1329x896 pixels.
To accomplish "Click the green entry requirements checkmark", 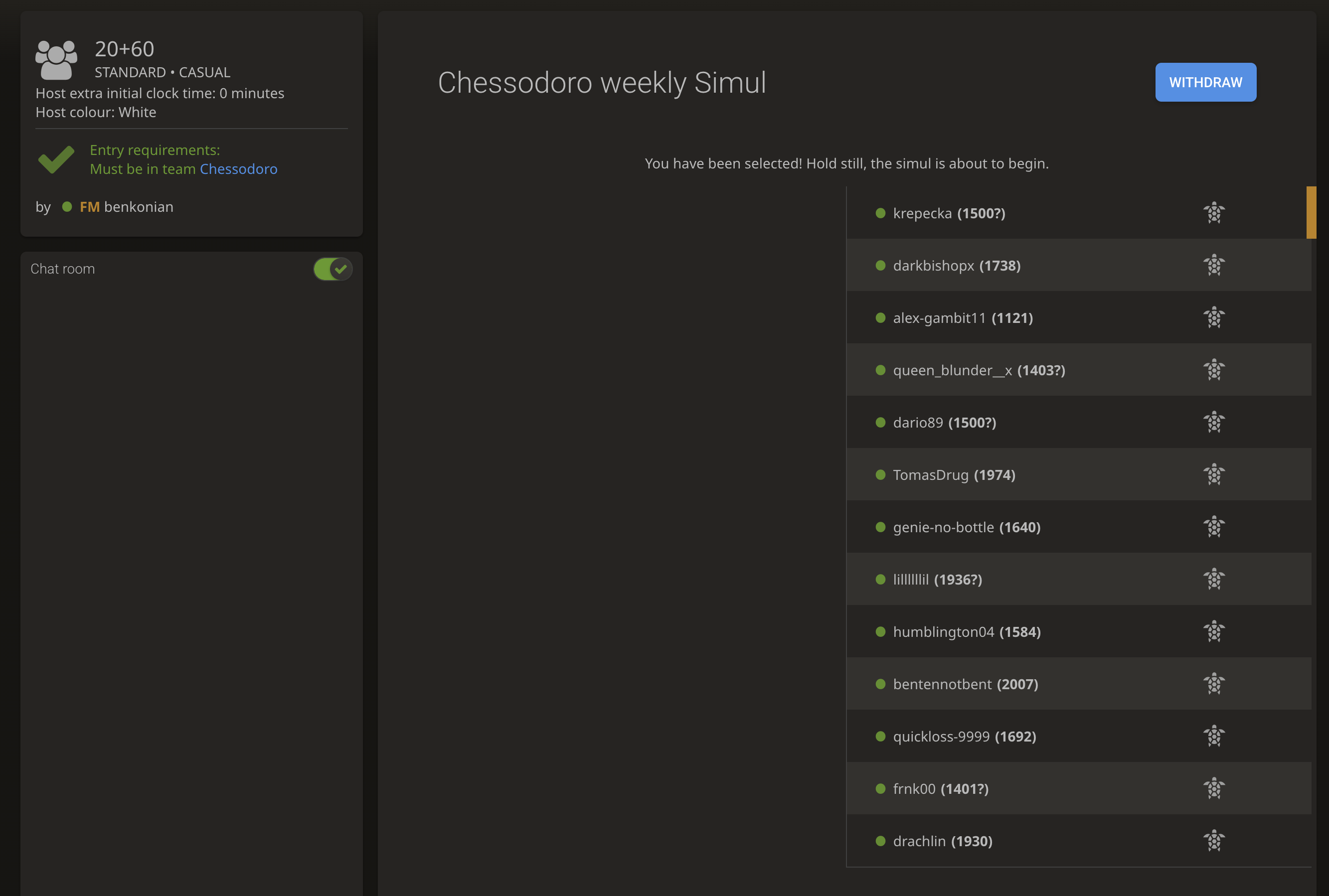I will [56, 159].
